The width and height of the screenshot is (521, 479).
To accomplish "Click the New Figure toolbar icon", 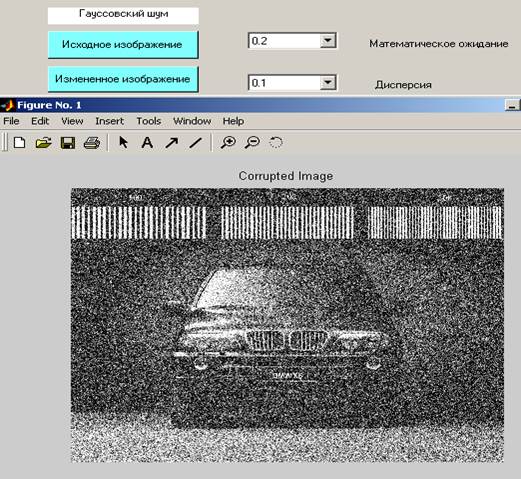I will 19,143.
